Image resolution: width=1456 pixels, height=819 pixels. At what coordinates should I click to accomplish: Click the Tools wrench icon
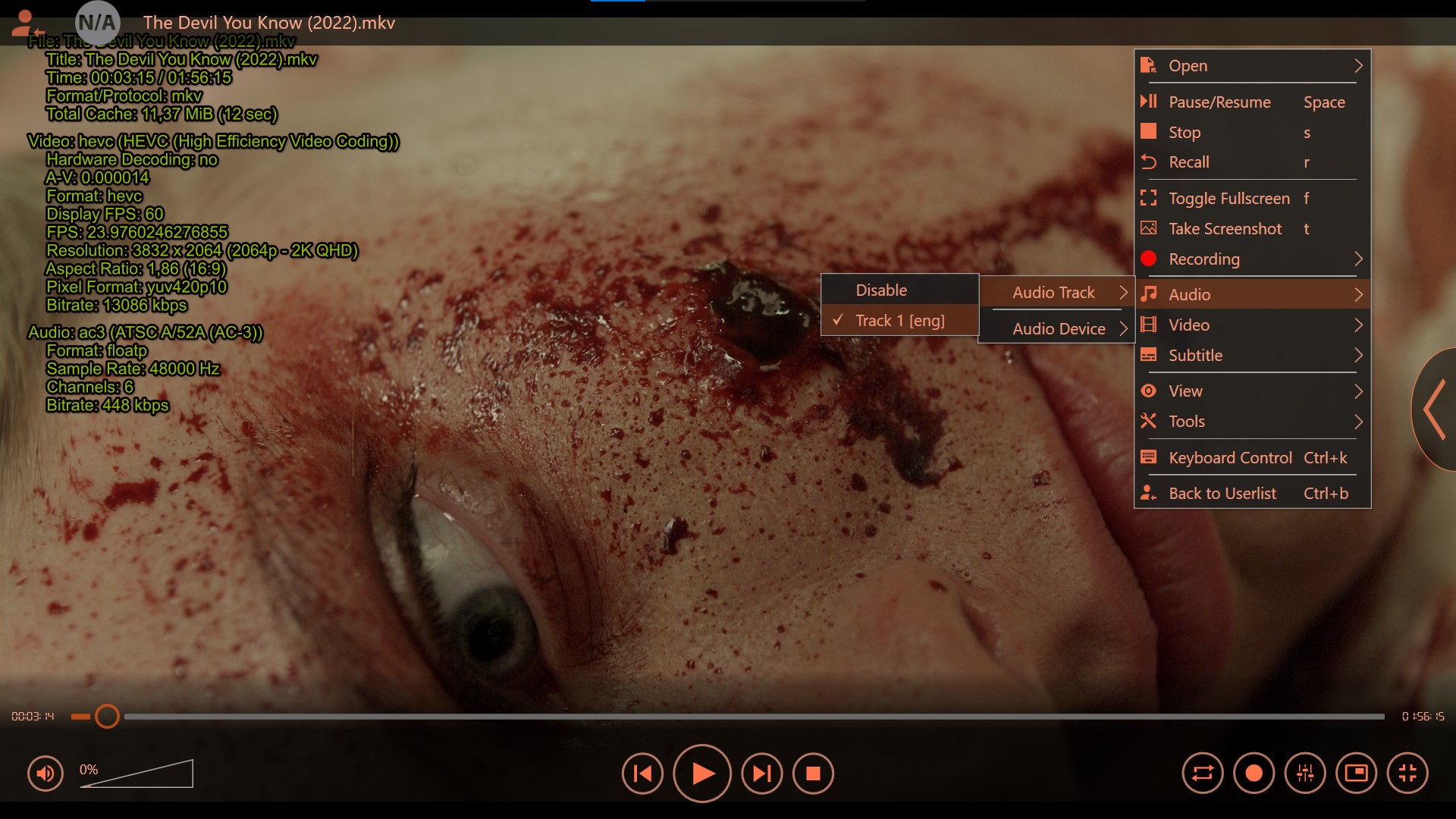tap(1148, 421)
